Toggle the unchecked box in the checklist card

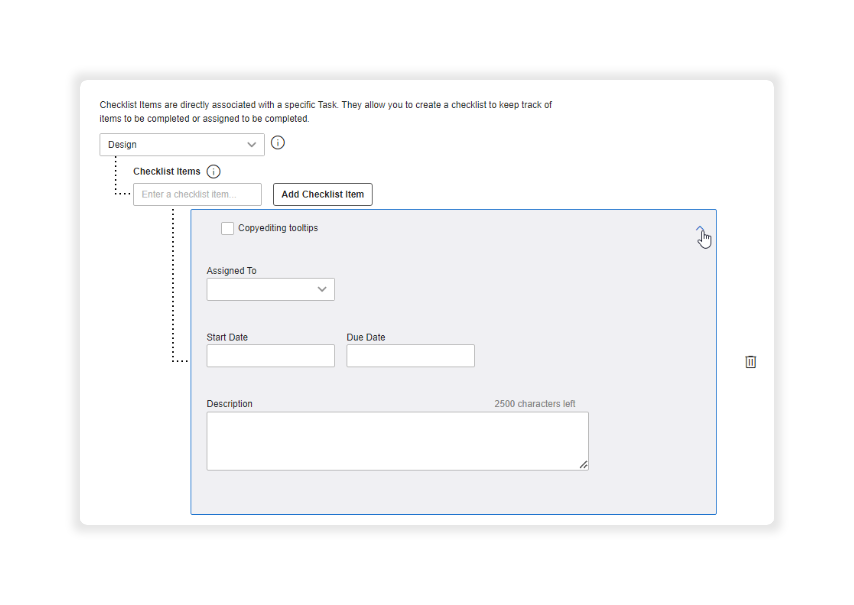tap(227, 228)
